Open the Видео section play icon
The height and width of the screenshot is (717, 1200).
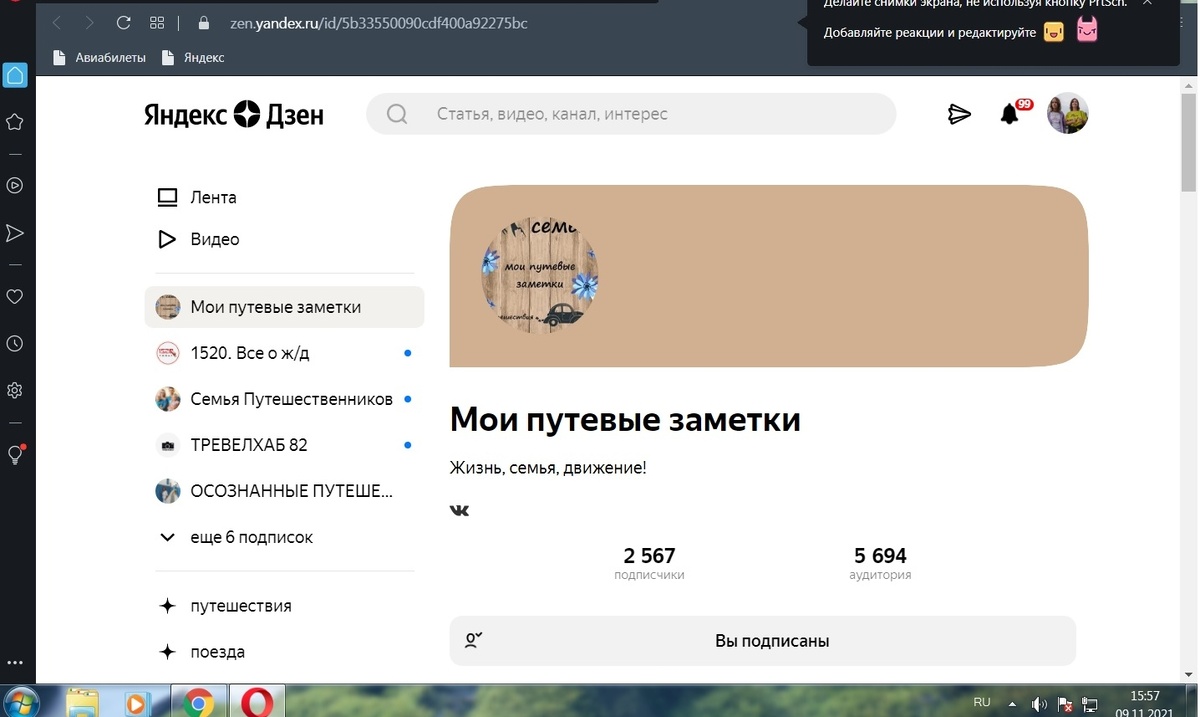tap(166, 239)
